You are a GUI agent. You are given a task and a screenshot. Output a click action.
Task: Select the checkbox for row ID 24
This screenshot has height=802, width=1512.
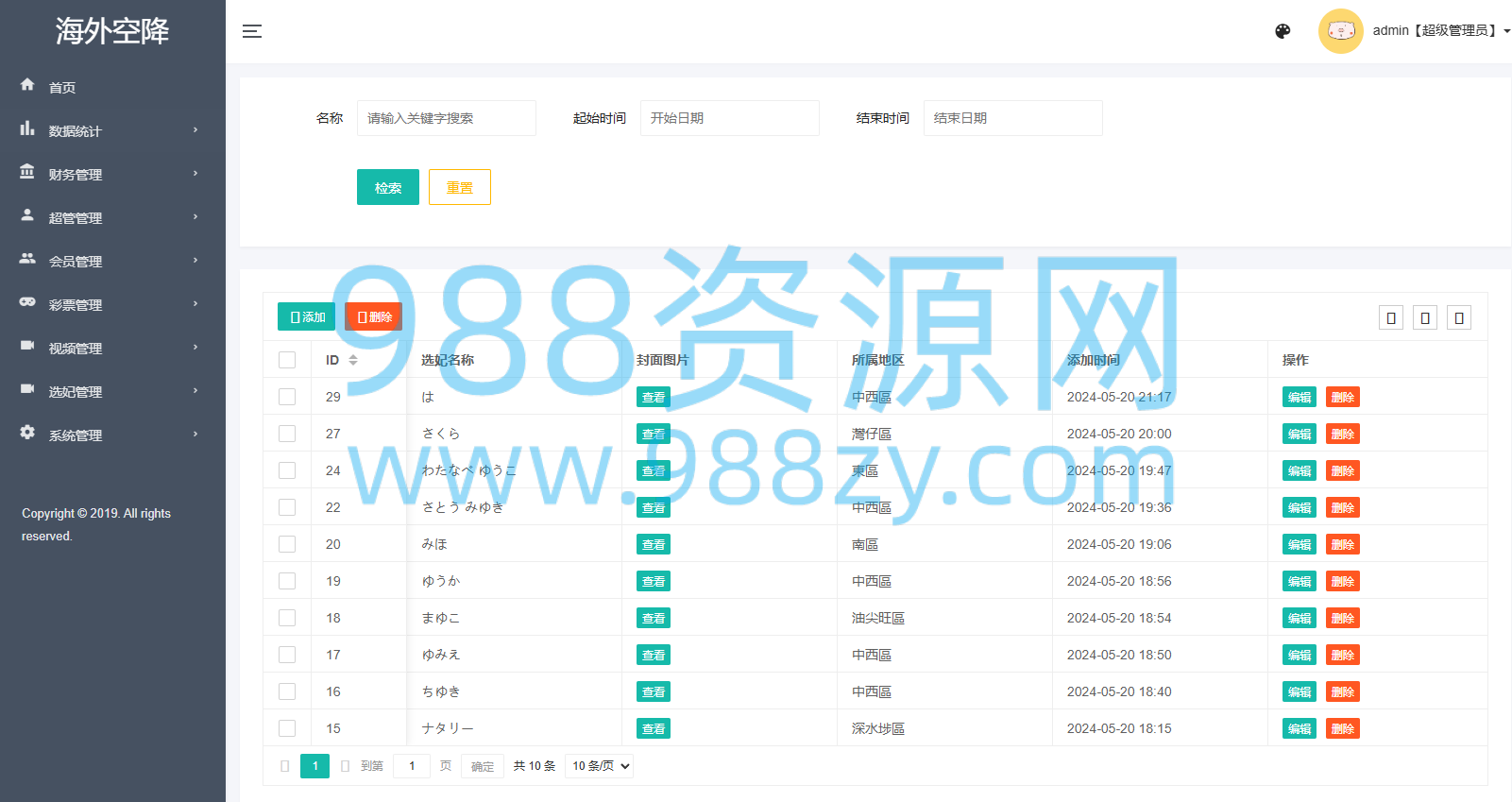tap(287, 470)
